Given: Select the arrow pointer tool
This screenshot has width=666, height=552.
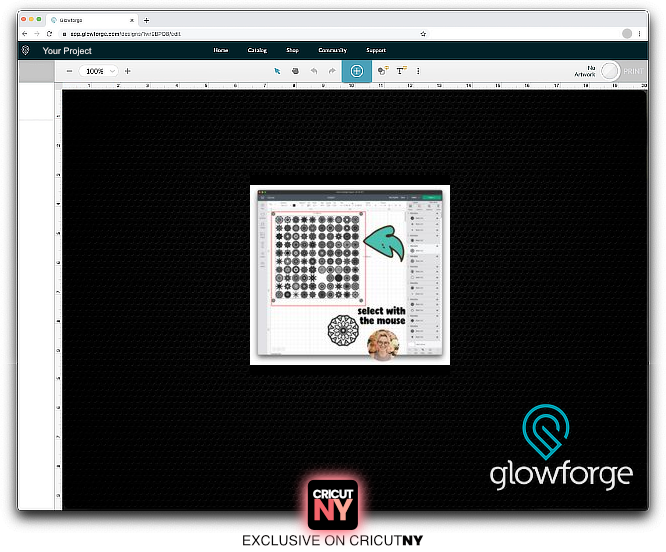Looking at the screenshot, I should [278, 71].
